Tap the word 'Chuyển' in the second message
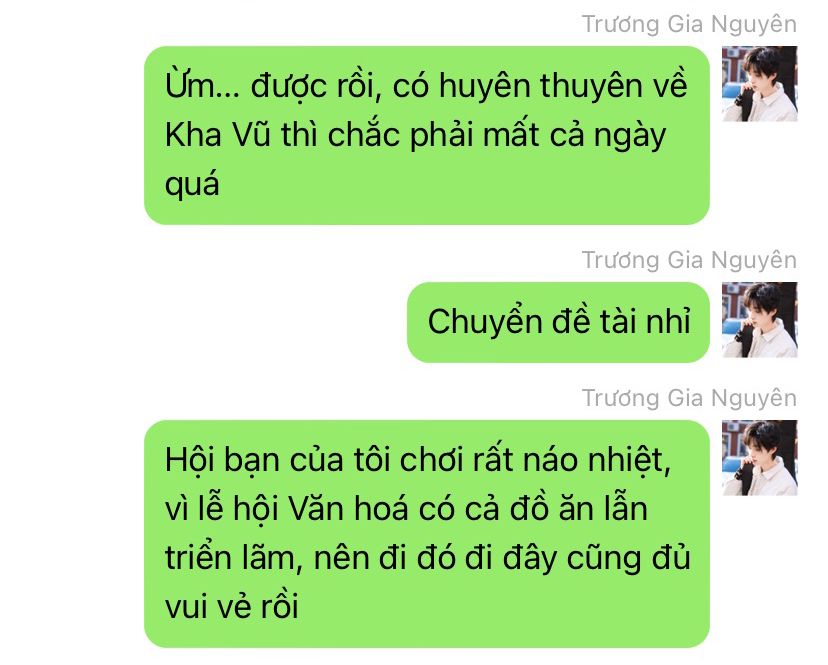The width and height of the screenshot is (828, 665). (x=485, y=322)
